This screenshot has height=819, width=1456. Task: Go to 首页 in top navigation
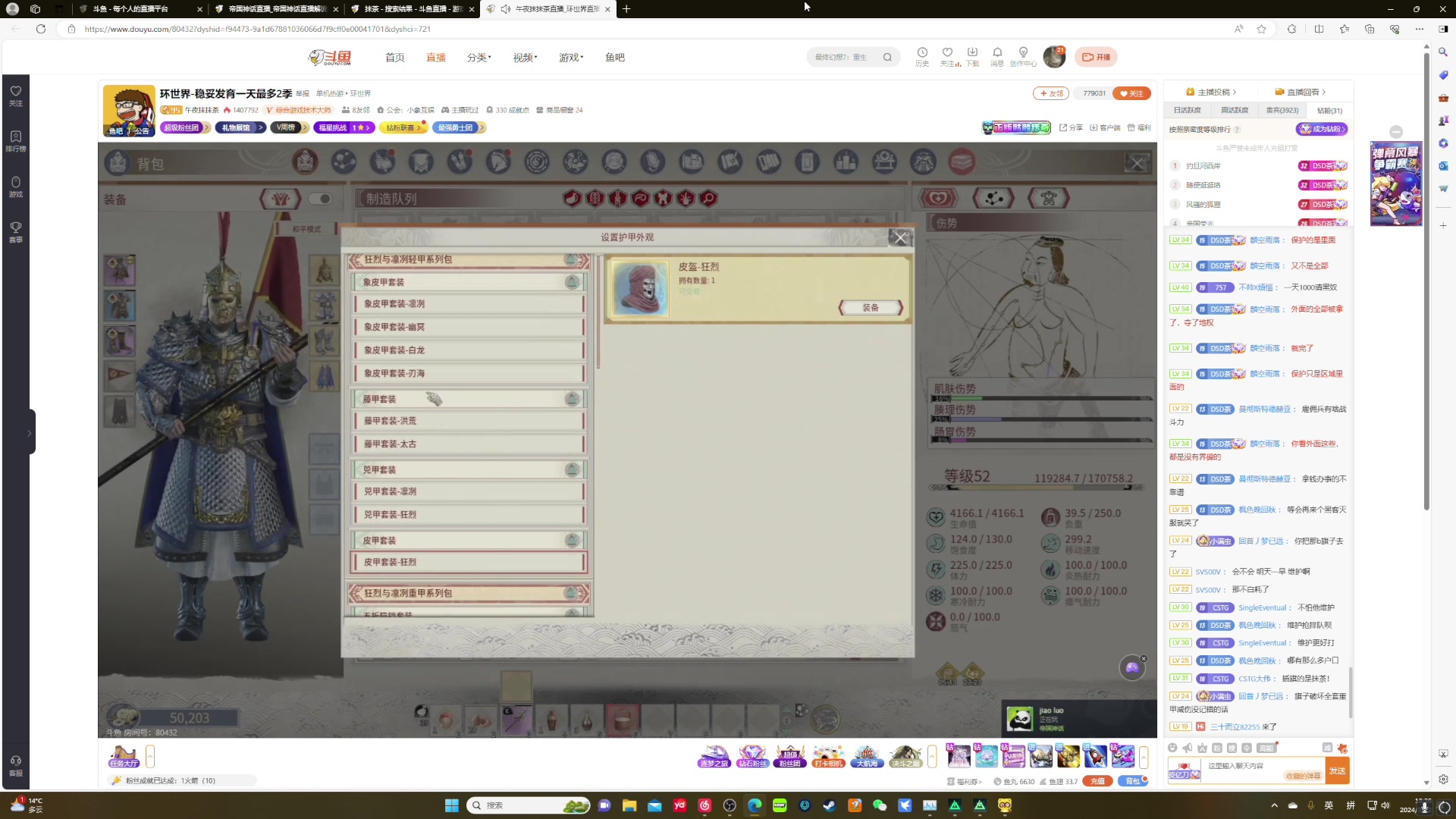[394, 58]
